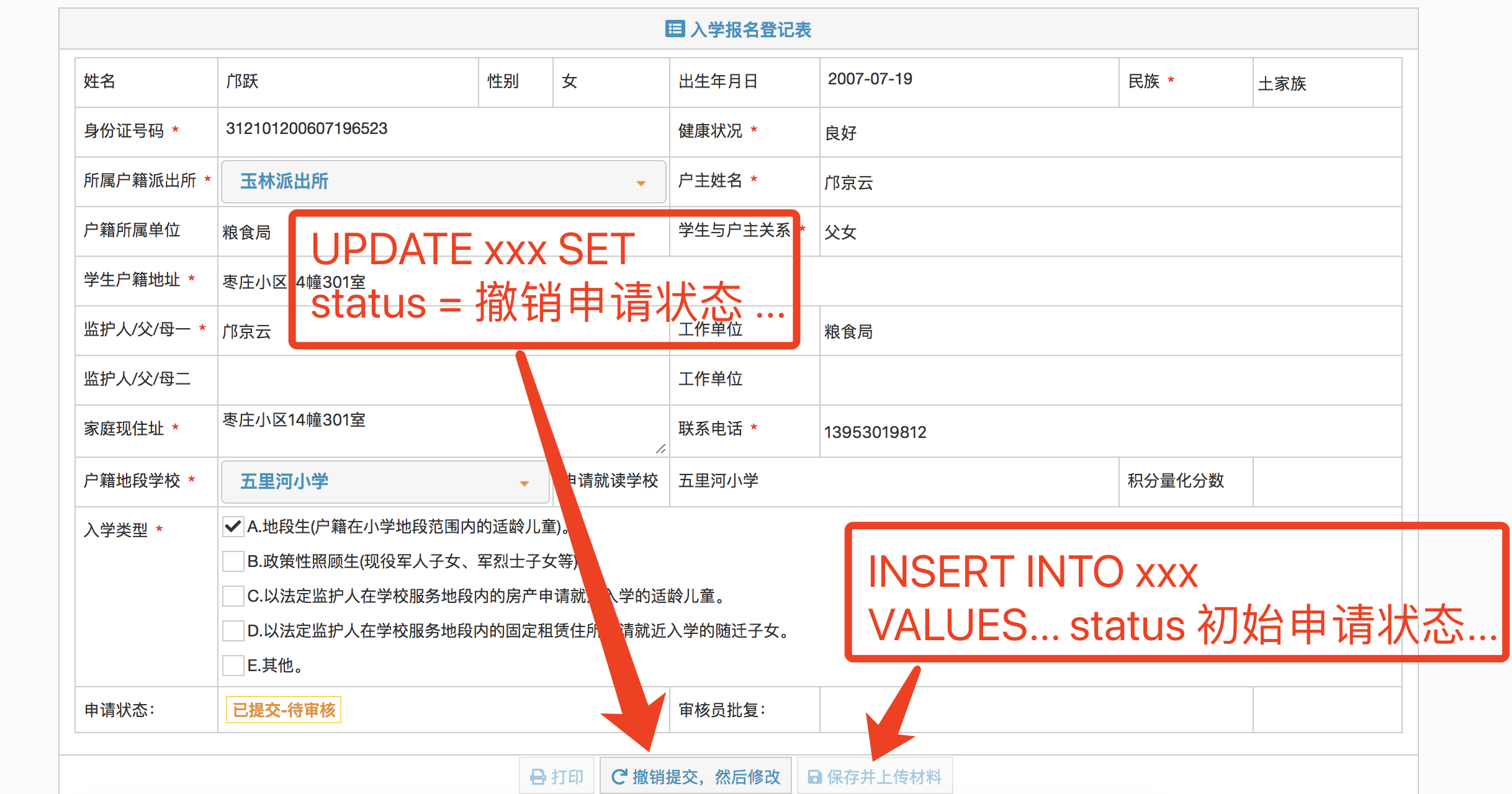Select option D 固定租赁住所 checkbox
Viewport: 1512px width, 794px height.
tap(233, 631)
